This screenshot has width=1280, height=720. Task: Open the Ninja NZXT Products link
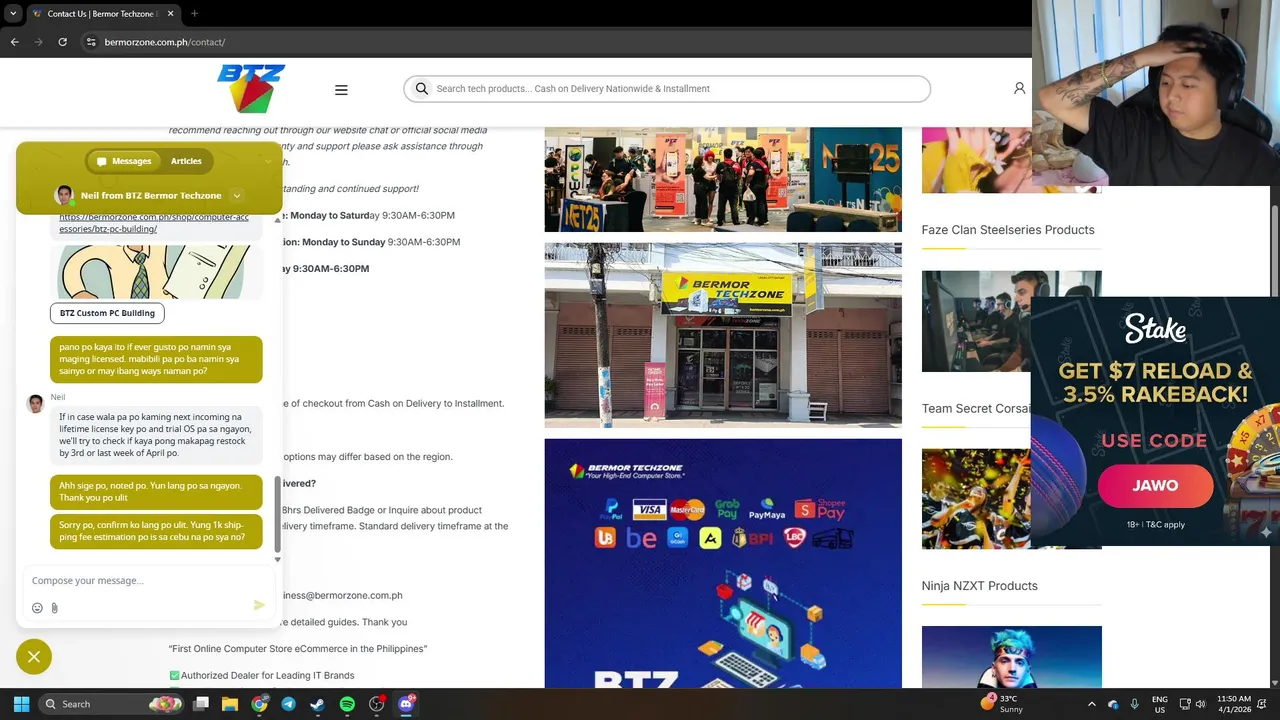click(x=979, y=586)
